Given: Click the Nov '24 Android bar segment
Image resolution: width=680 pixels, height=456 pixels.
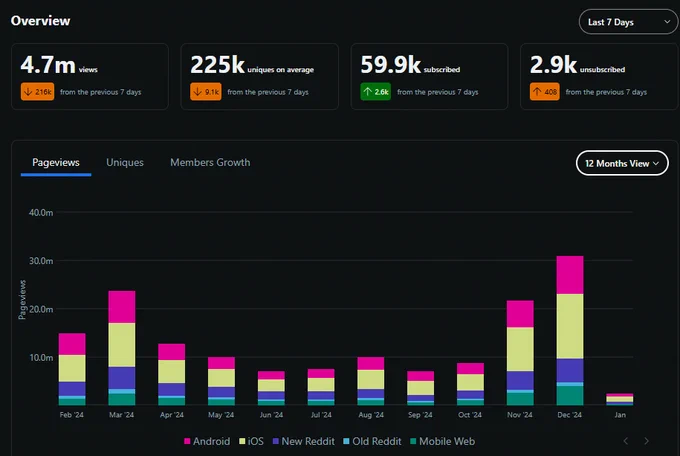Looking at the screenshot, I should coord(520,314).
